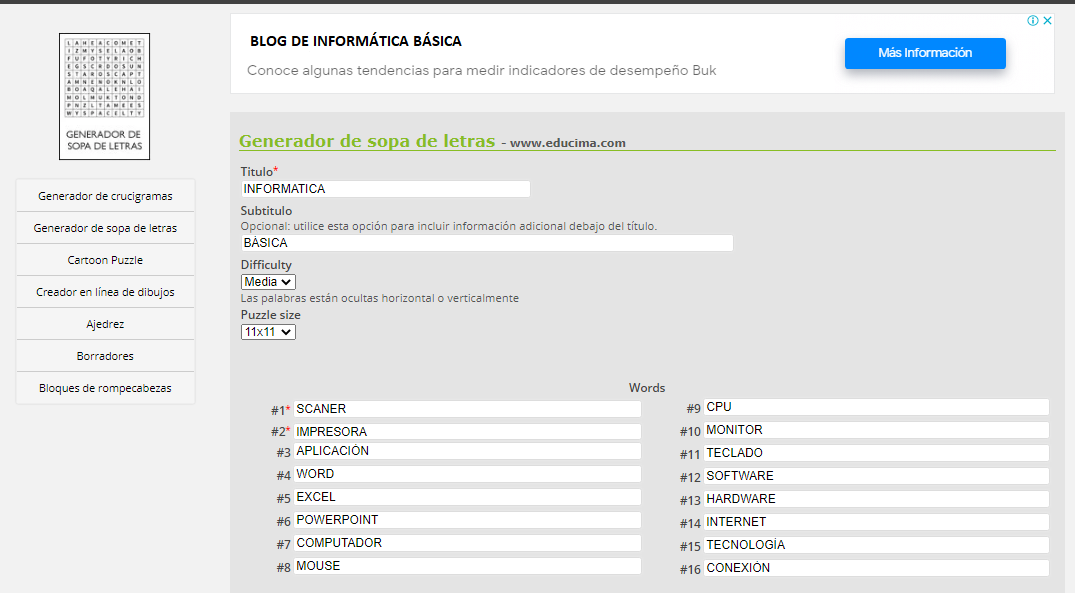Click the word search puzzle logo preview
Screen dimensions: 1075x593
[104, 96]
